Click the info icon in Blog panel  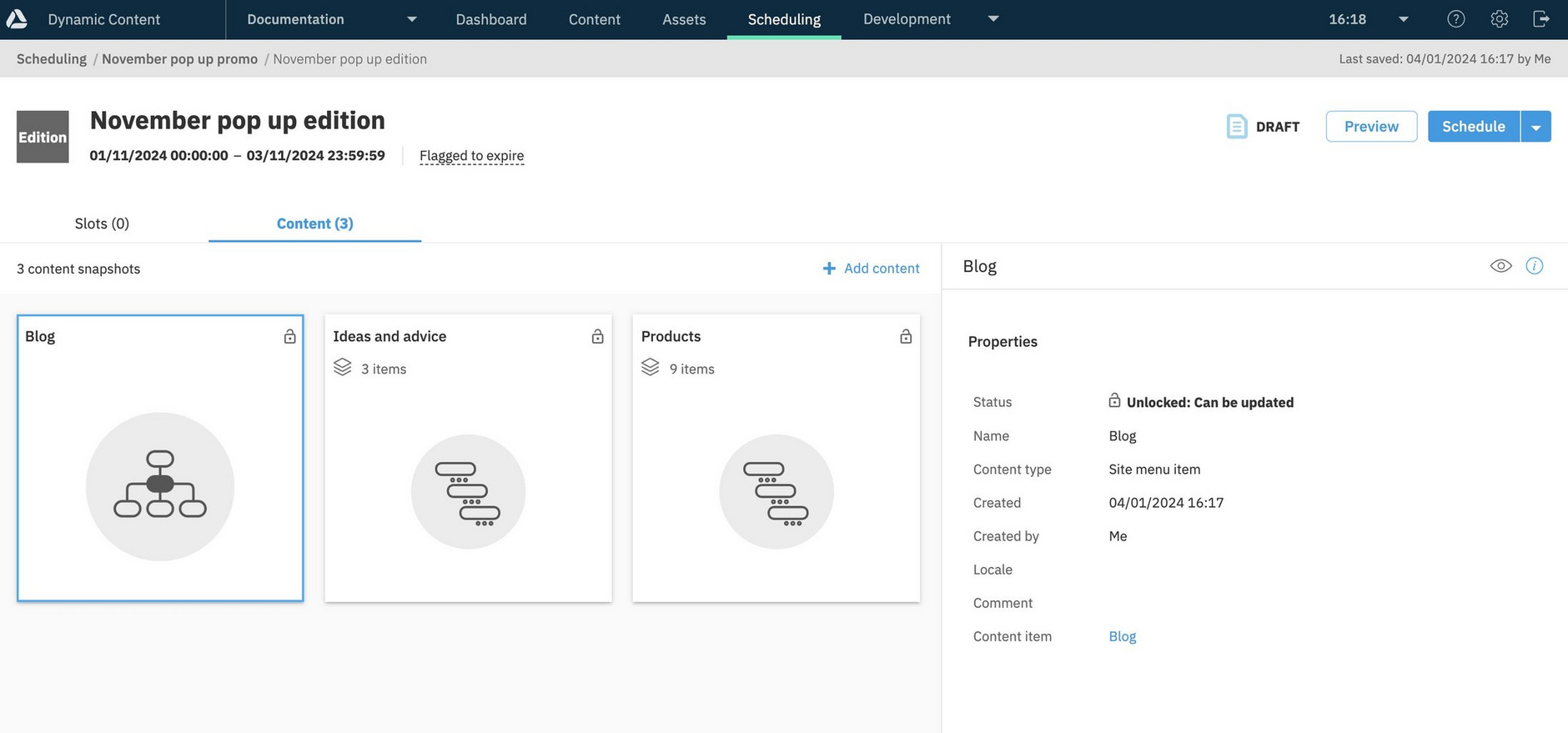click(1534, 266)
